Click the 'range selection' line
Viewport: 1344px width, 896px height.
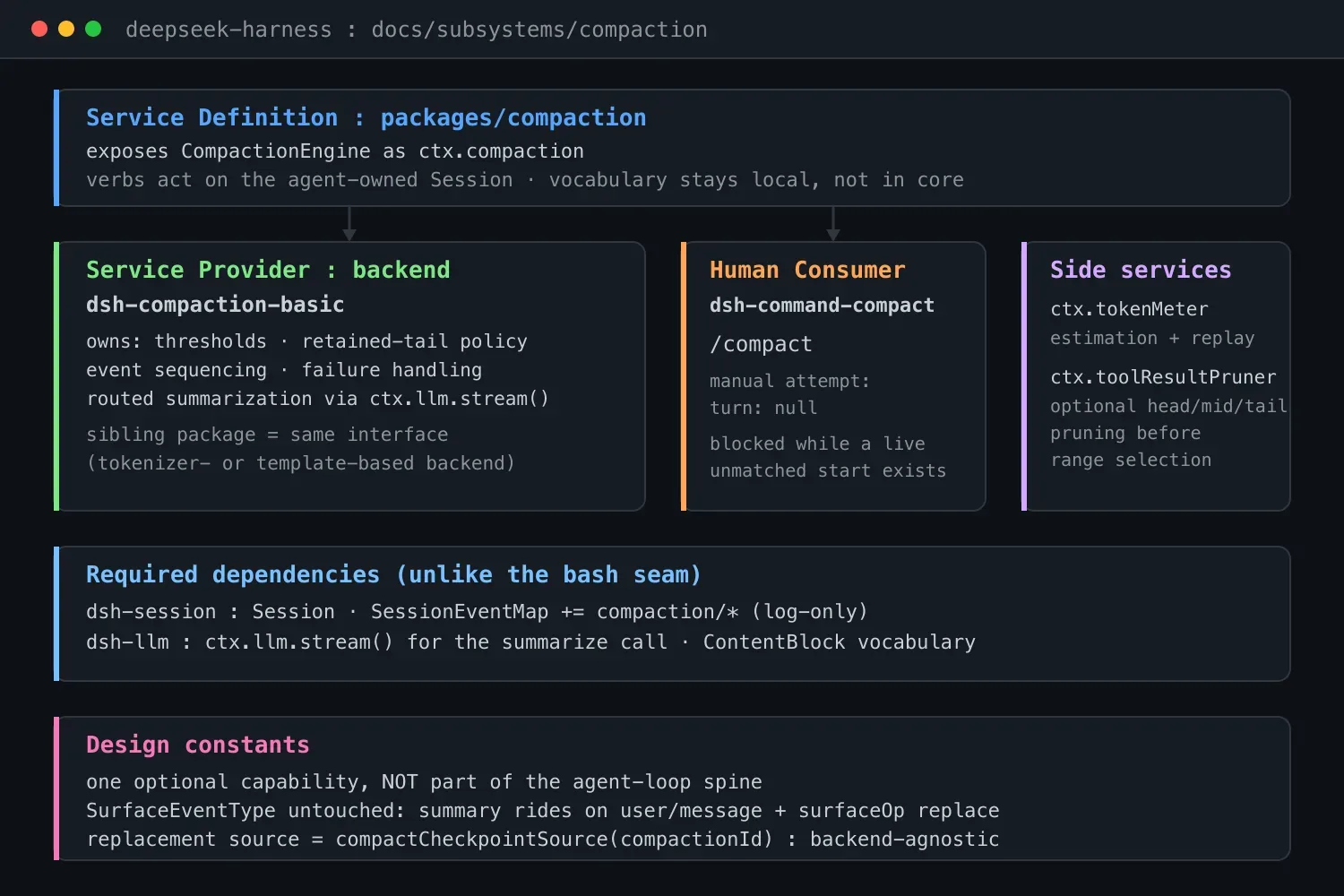[1131, 460]
